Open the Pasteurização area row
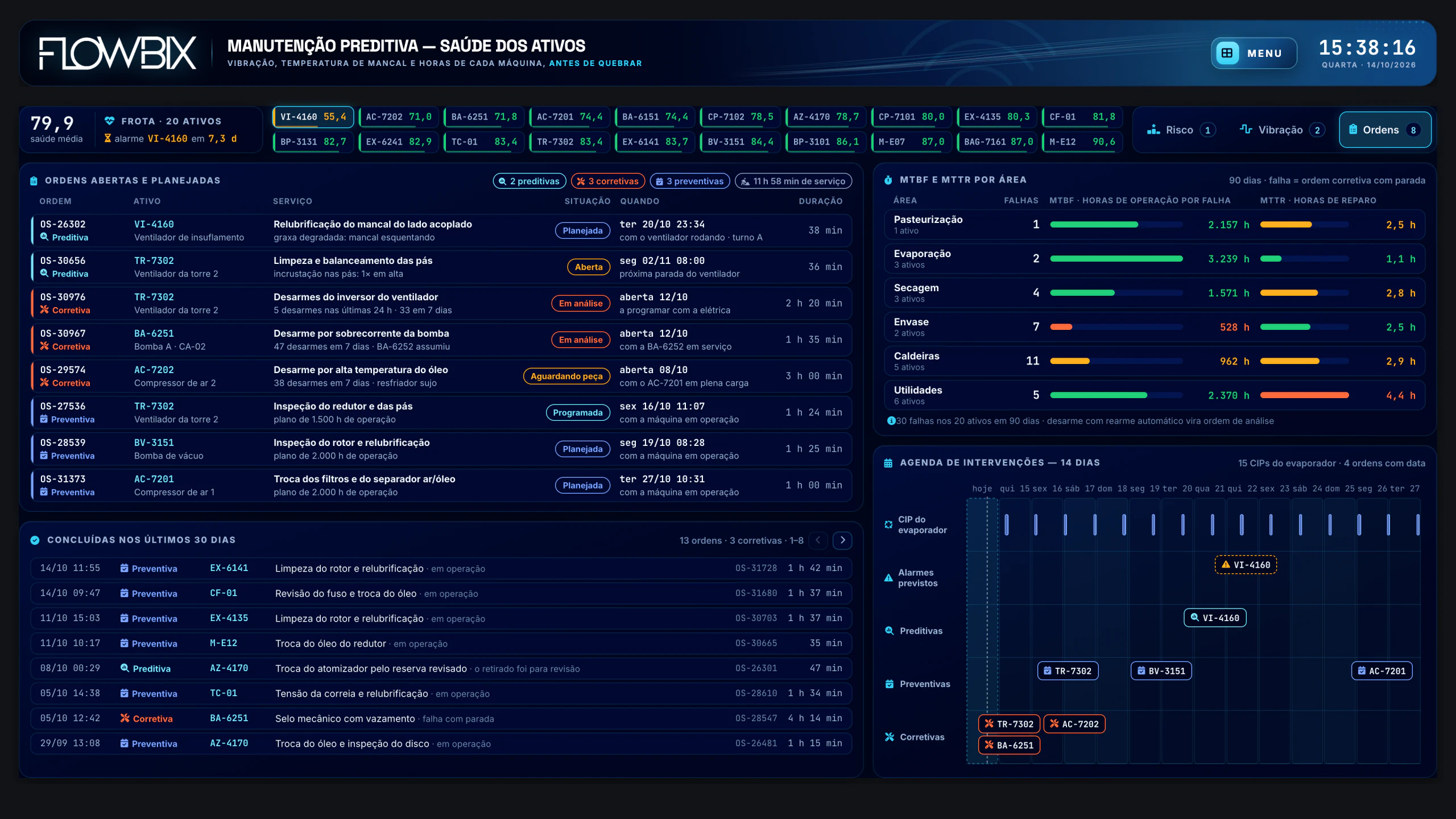1456x819 pixels. (1155, 225)
